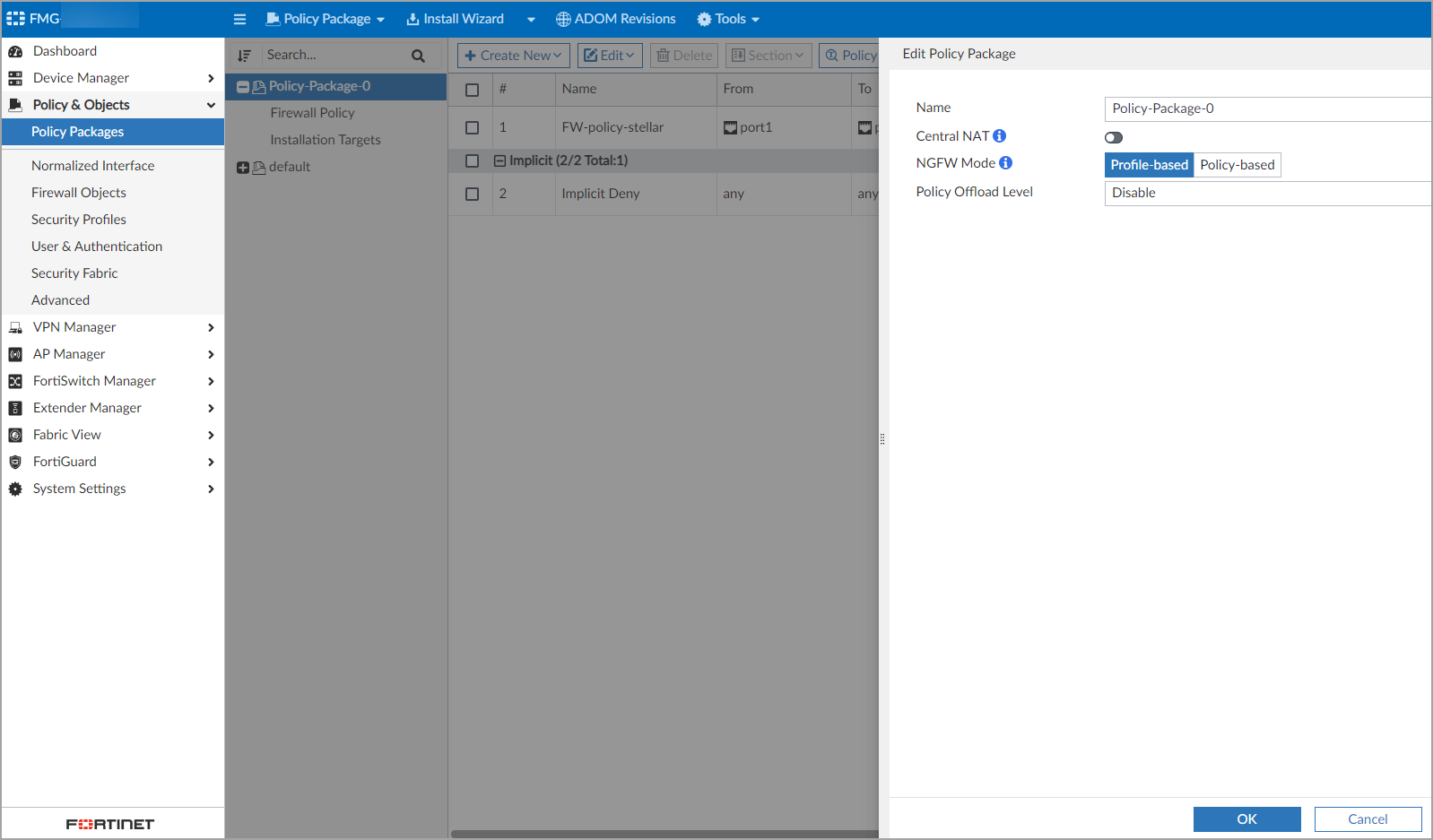
Task: Click the Cancel button
Action: (x=1368, y=819)
